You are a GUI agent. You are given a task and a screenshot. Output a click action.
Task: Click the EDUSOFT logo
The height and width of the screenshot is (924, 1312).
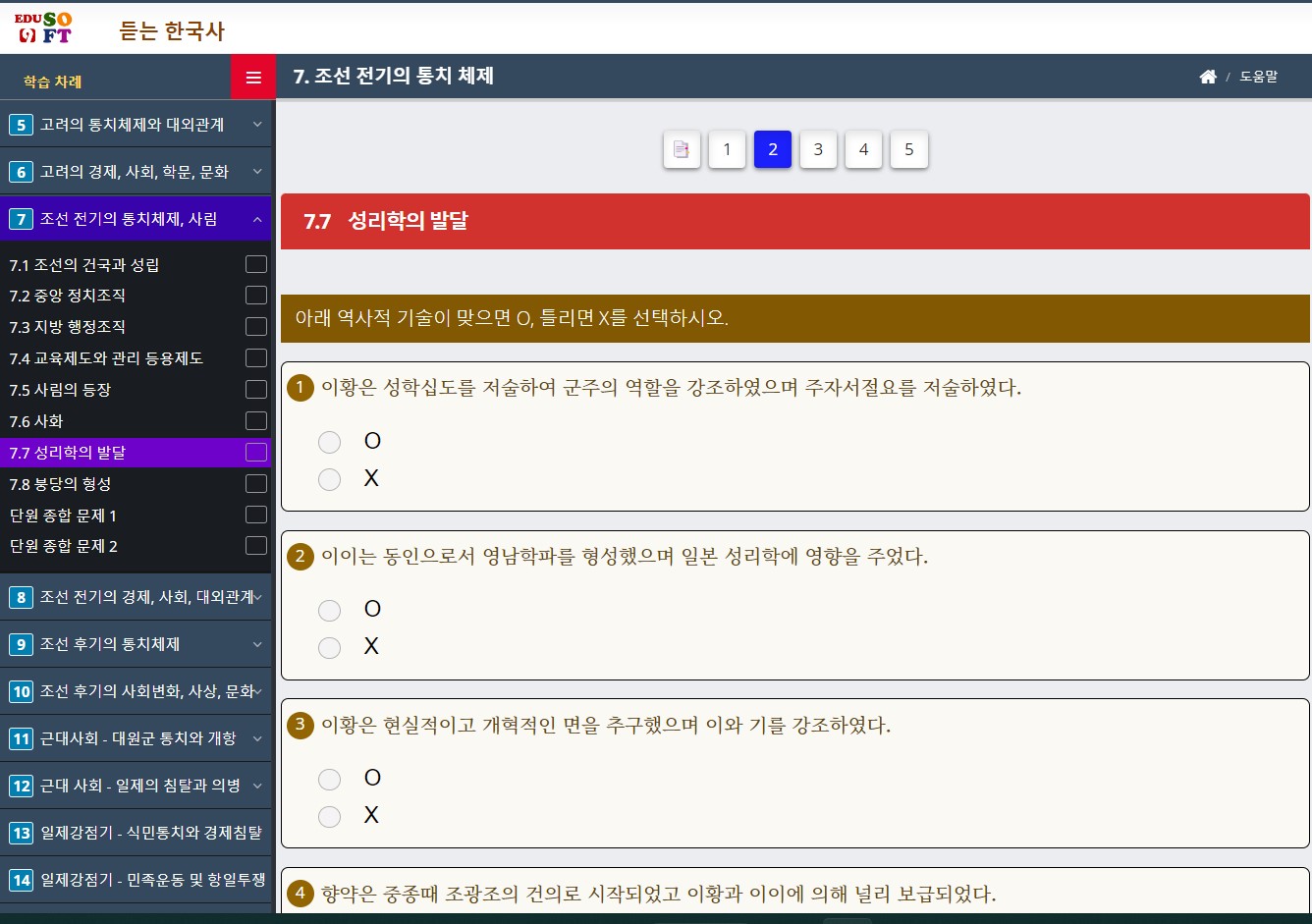42,28
